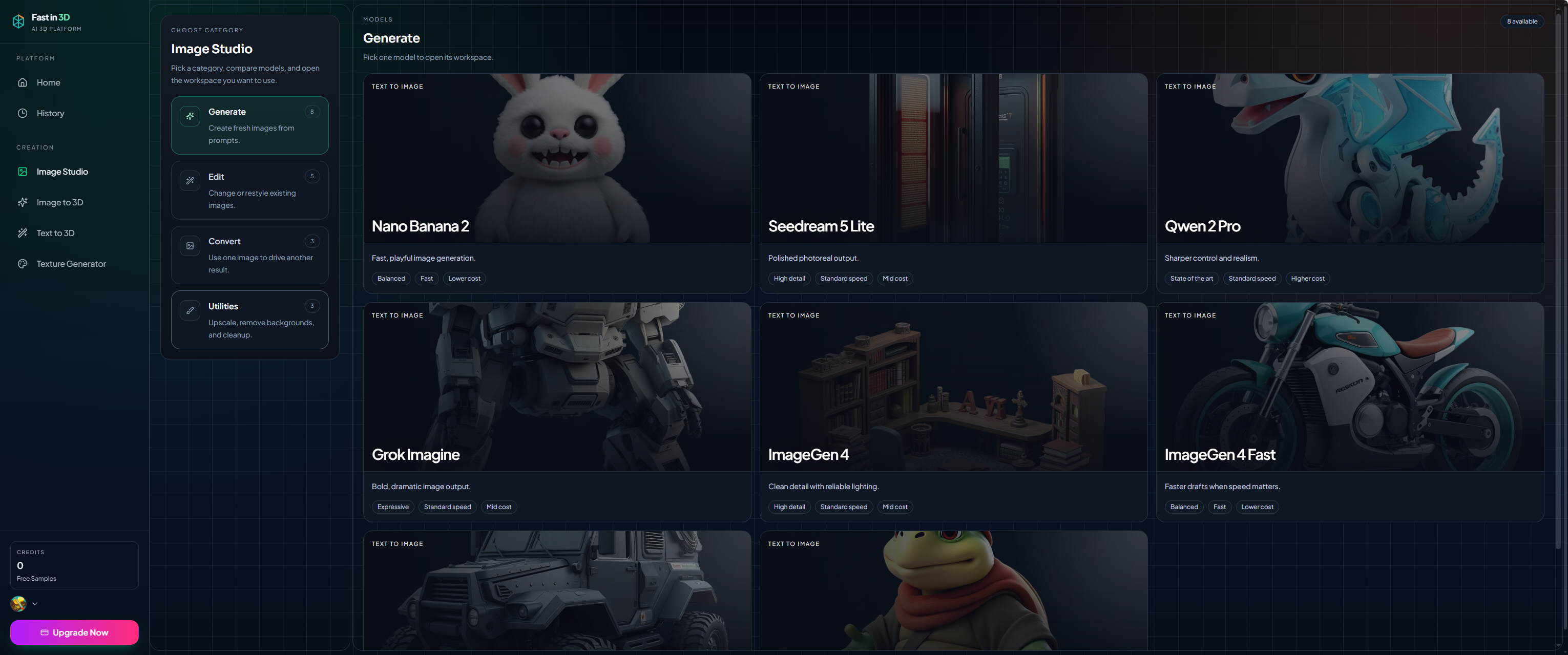Screen dimensions: 1568x655
Task: Click Standard speed tag on Seedream 5 Lite
Action: coord(844,279)
